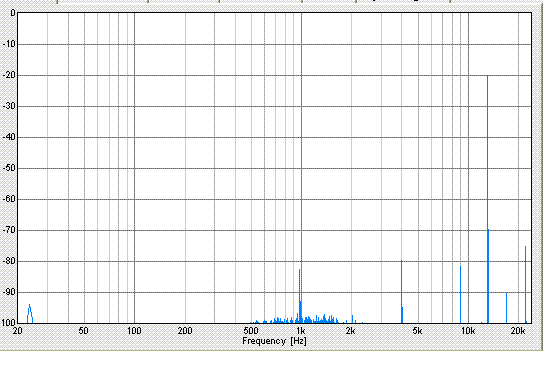Click the "50" frequency axis label
The width and height of the screenshot is (543, 384).
(x=83, y=331)
